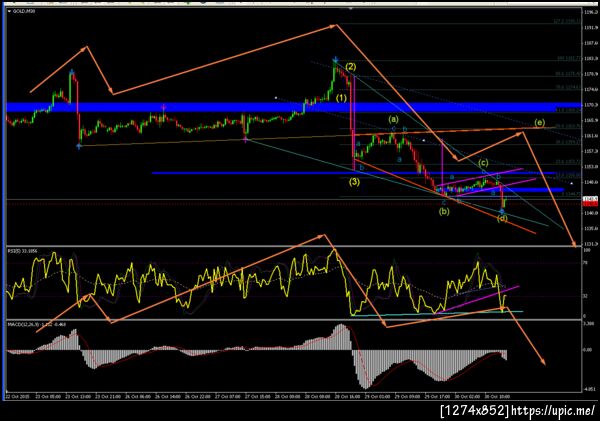Image resolution: width=600 pixels, height=421 pixels.
Task: Select the (a) wave label
Action: [x=393, y=119]
